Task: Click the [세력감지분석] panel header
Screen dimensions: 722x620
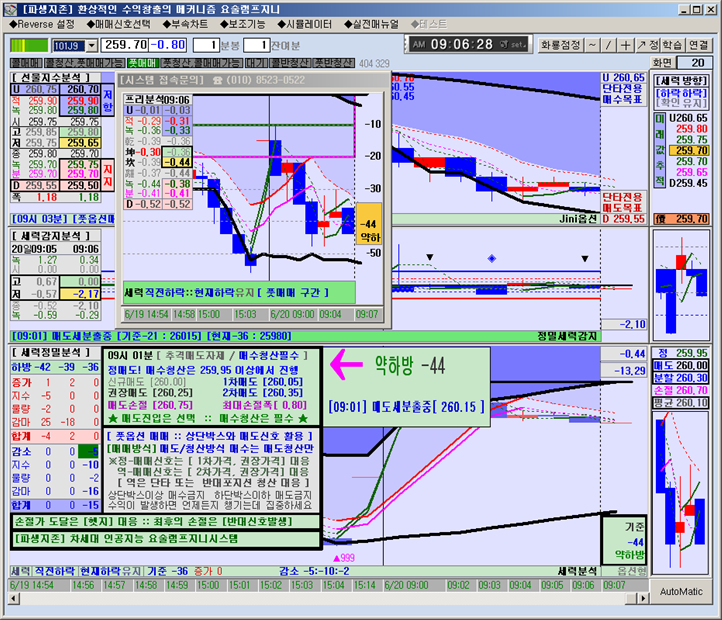Action: 51,236
